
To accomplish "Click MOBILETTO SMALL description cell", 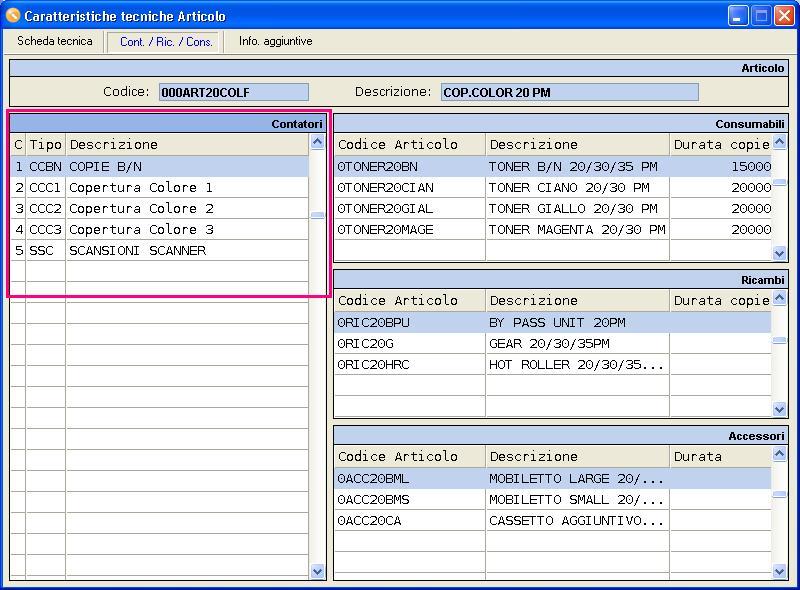I will [x=578, y=500].
